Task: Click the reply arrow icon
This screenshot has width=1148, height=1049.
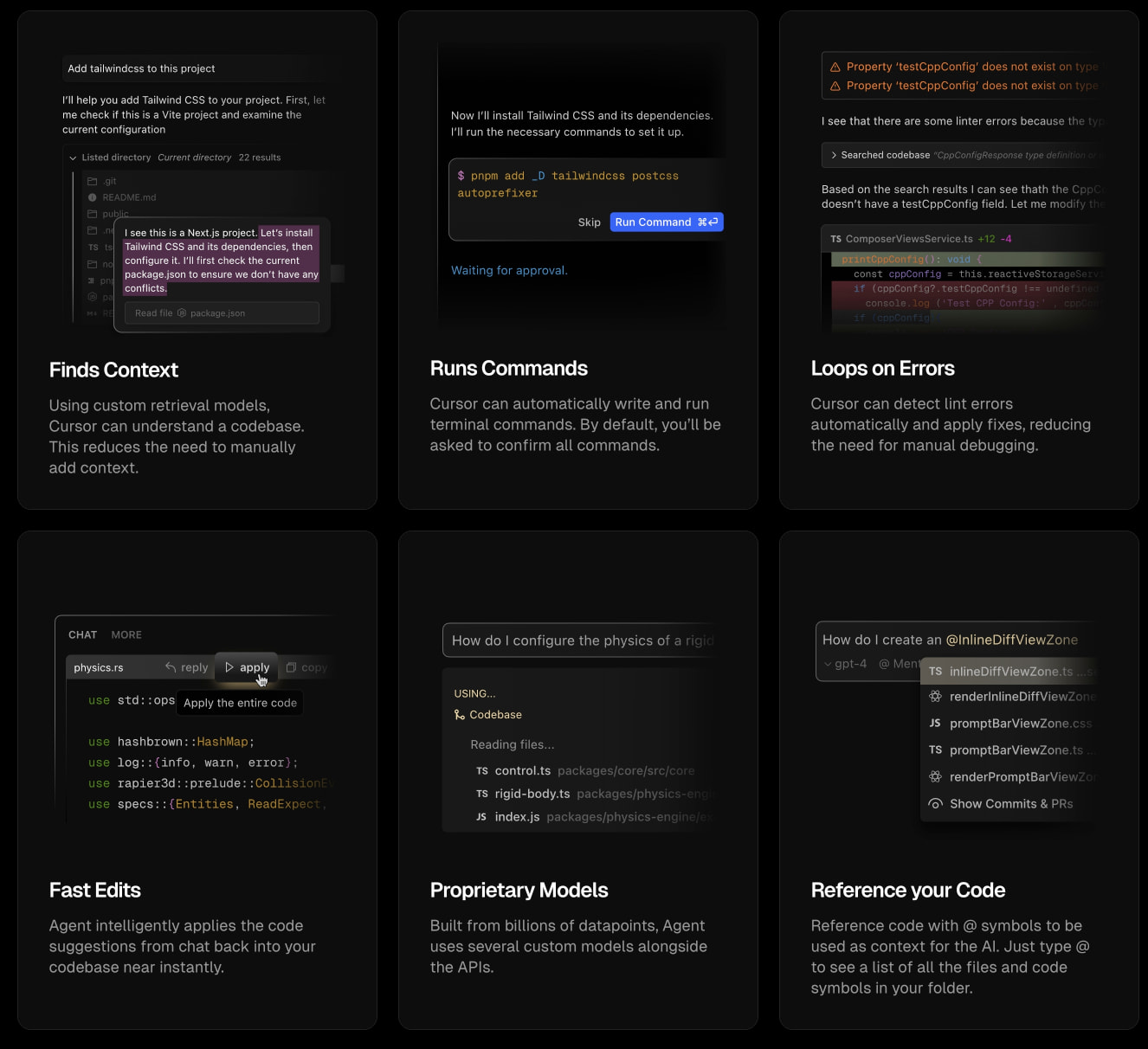Action: [x=171, y=667]
